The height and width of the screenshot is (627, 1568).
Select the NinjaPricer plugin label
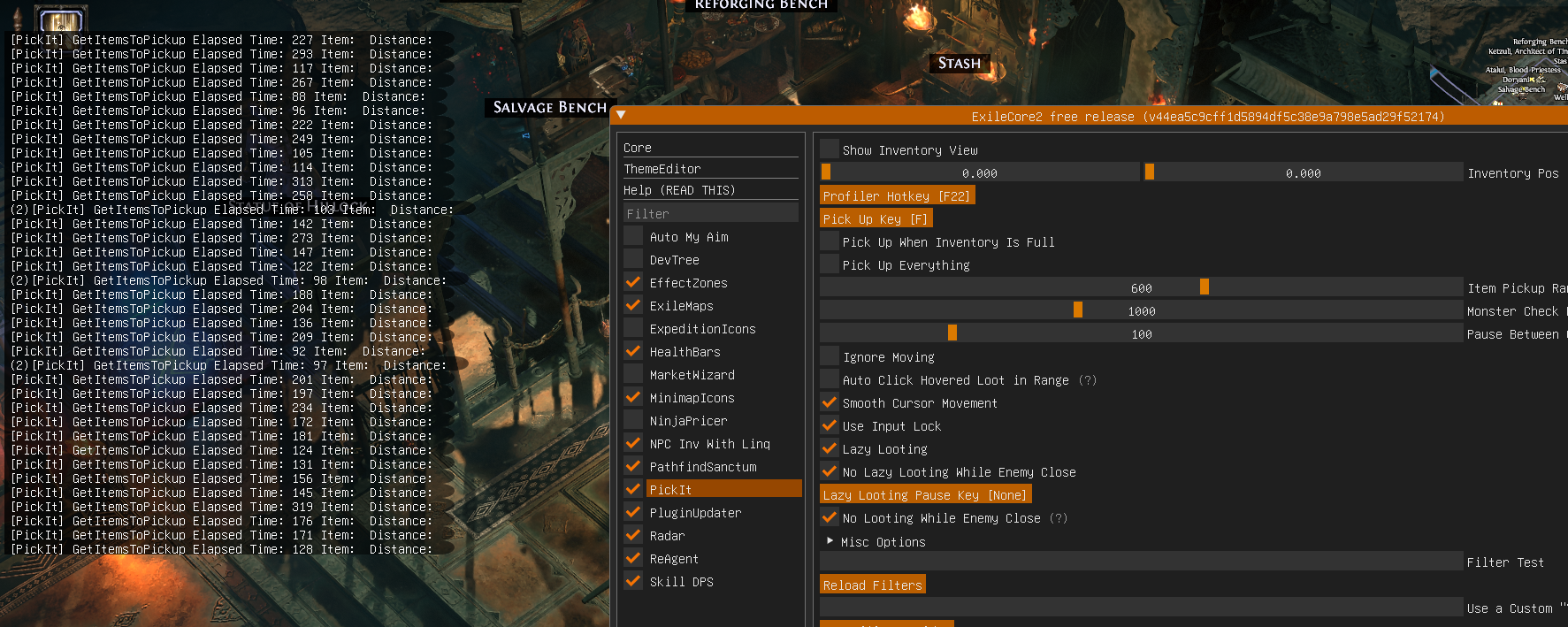click(x=688, y=421)
